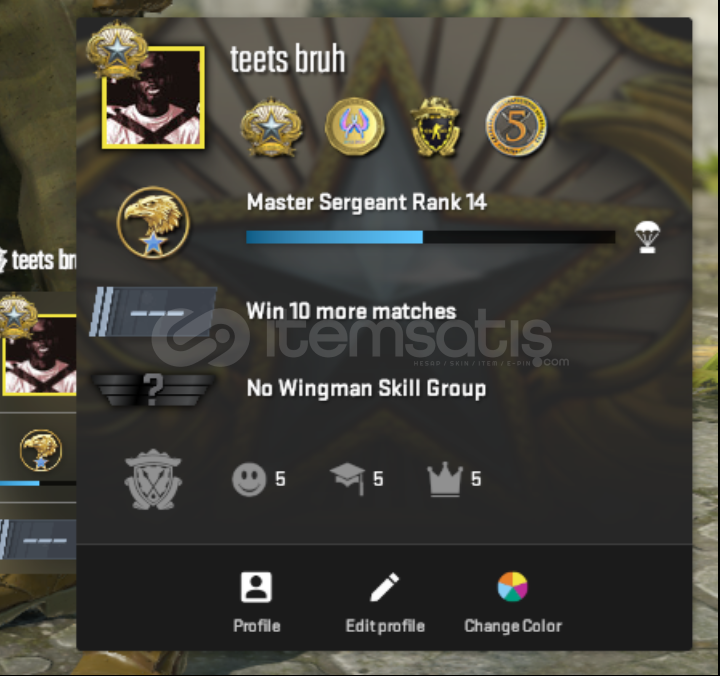Select the 5 Year Veteran Coin
Image resolution: width=720 pixels, height=676 pixels.
coord(517,126)
